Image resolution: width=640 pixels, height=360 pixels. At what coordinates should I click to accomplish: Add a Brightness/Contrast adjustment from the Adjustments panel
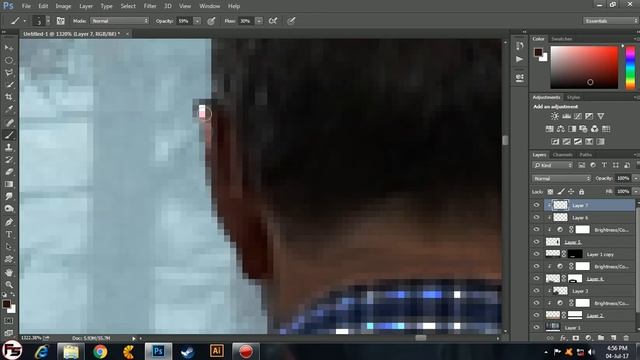point(555,116)
